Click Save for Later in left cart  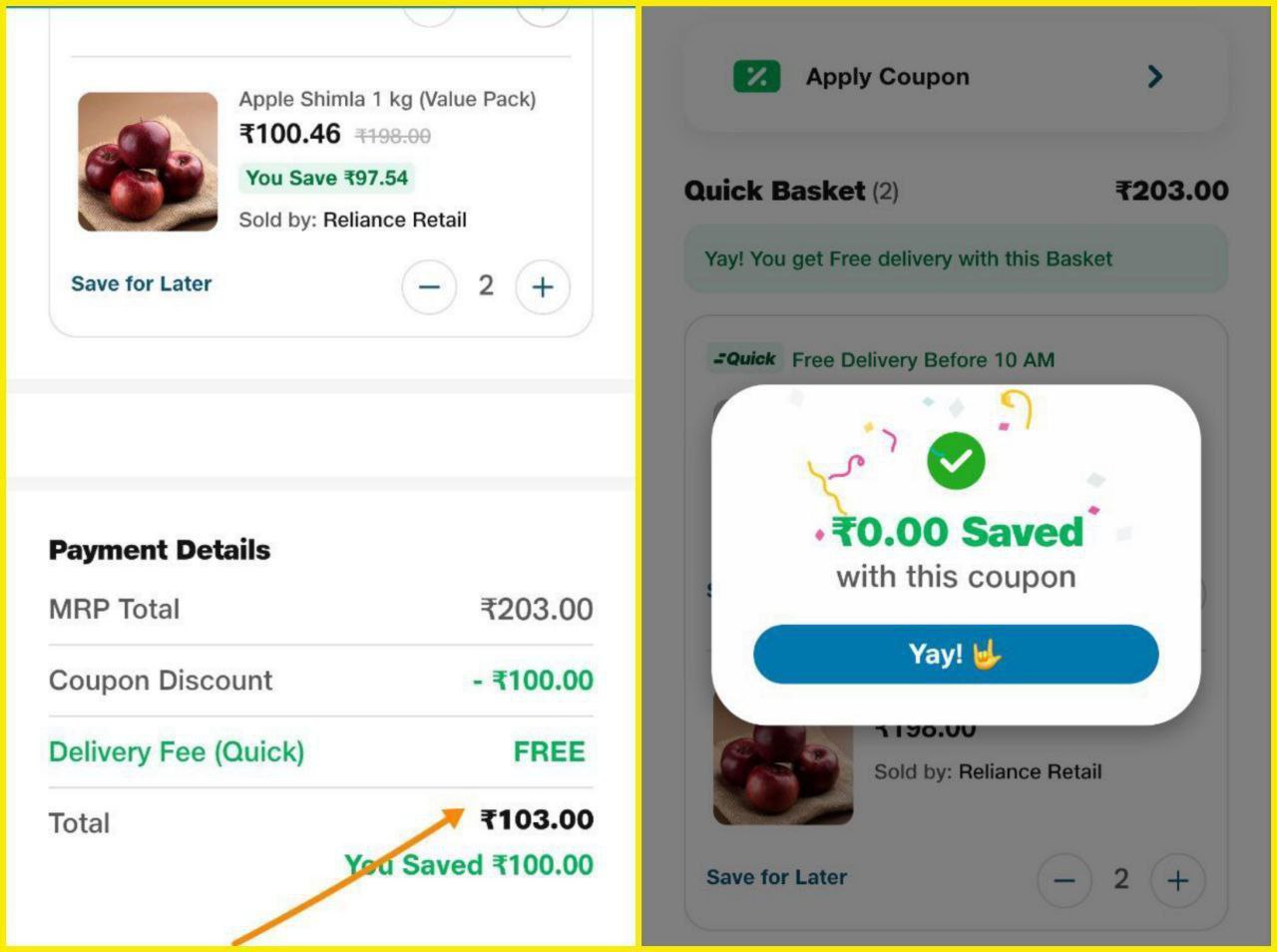(141, 283)
